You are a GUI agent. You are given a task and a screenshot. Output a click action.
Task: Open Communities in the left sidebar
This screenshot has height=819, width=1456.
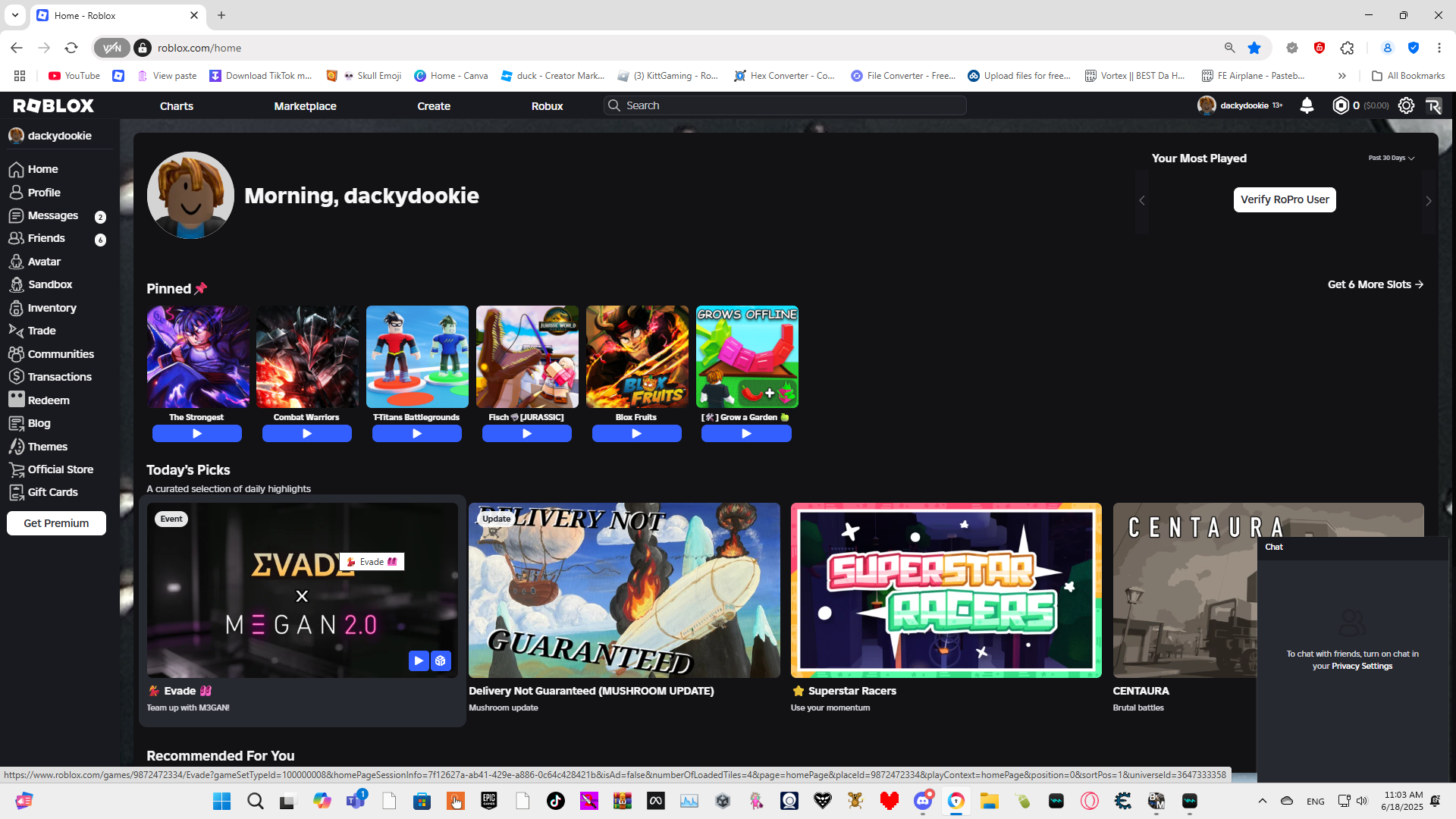(x=60, y=354)
